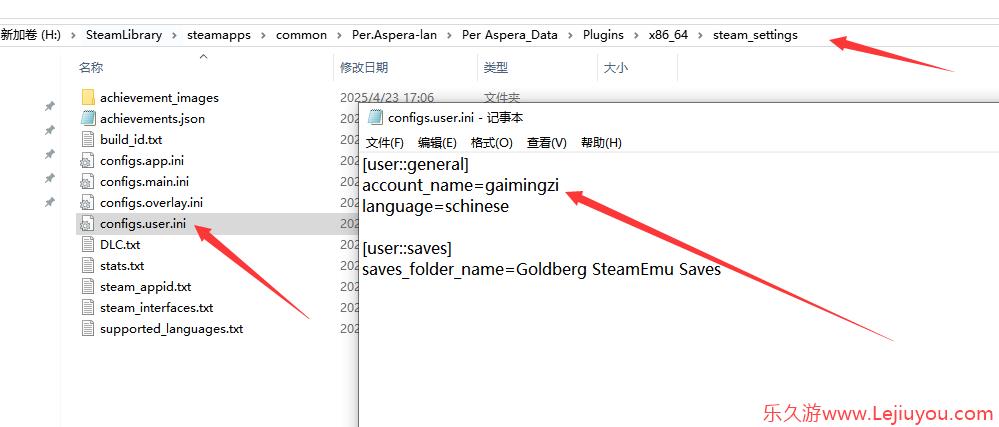Expand the chevron after 新加卷 (H:) in the breadcrumb
999x427 pixels.
pyautogui.click(x=73, y=36)
